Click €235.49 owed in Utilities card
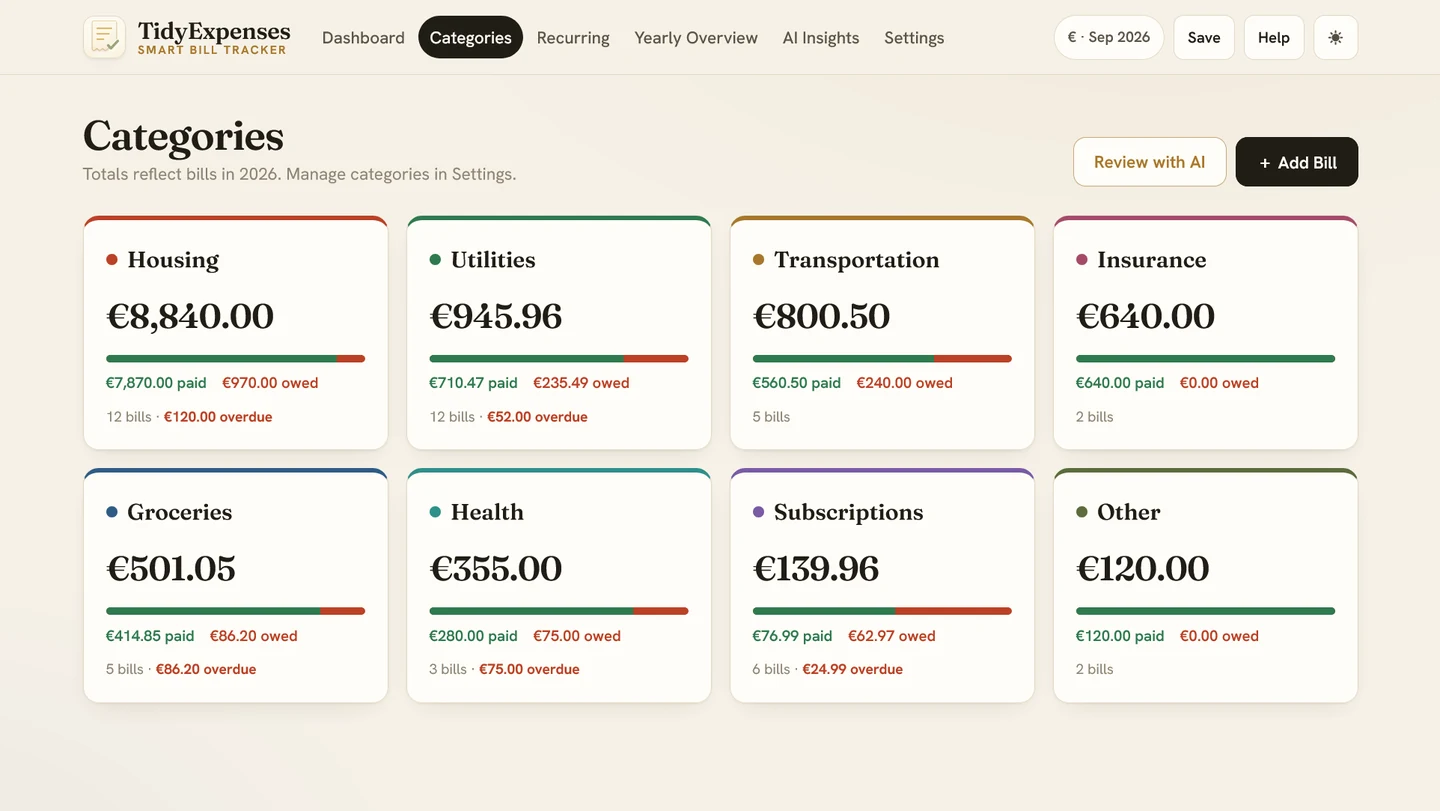This screenshot has height=811, width=1440. 581,383
